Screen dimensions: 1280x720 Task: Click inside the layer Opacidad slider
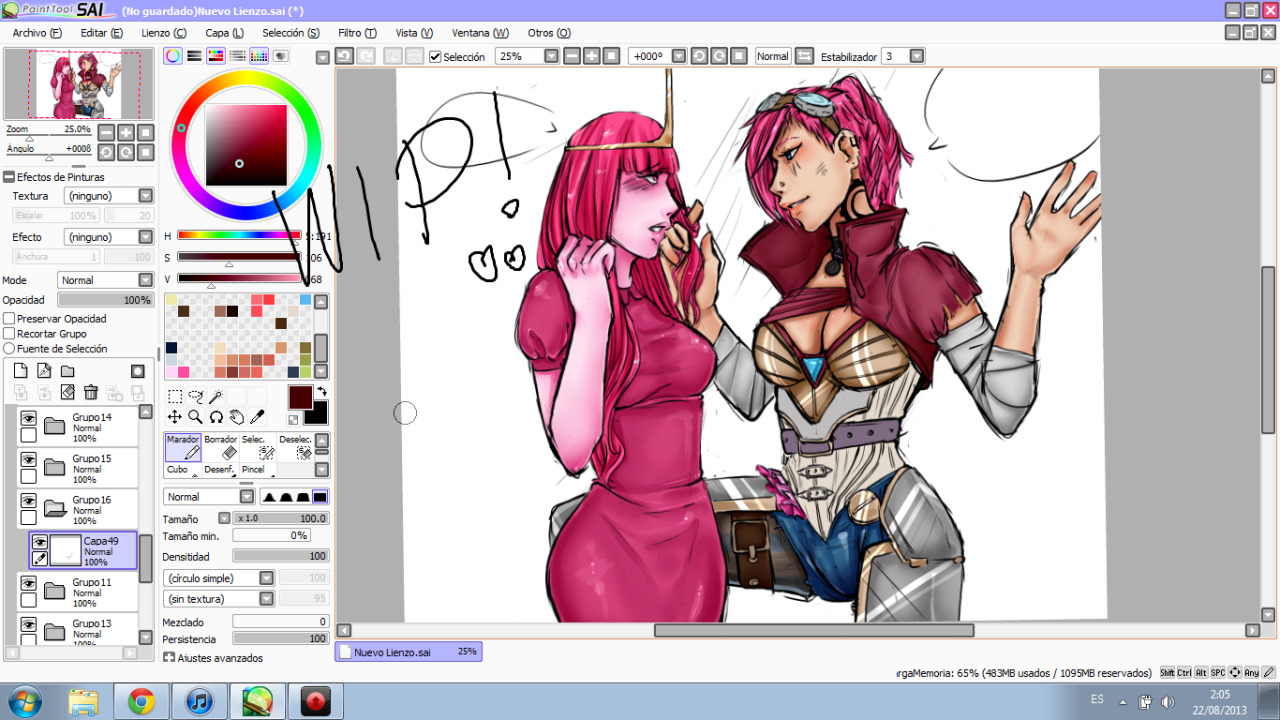click(105, 300)
